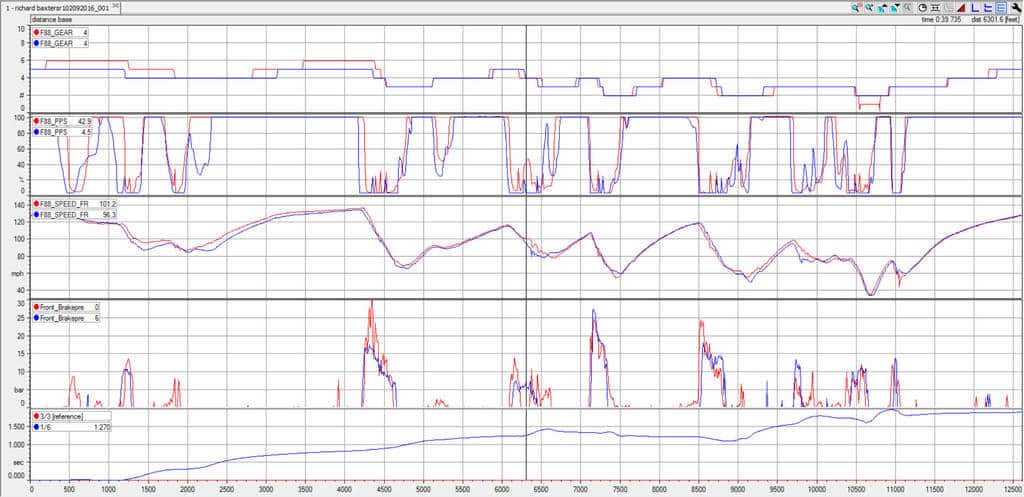
Task: Select the blue F88_GEAR legend entry
Action: click(x=63, y=43)
